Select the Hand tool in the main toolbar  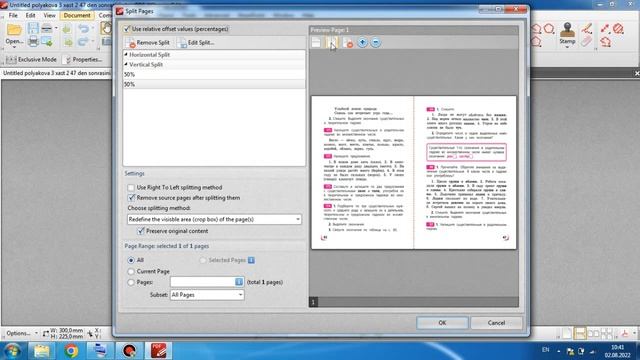[107, 29]
